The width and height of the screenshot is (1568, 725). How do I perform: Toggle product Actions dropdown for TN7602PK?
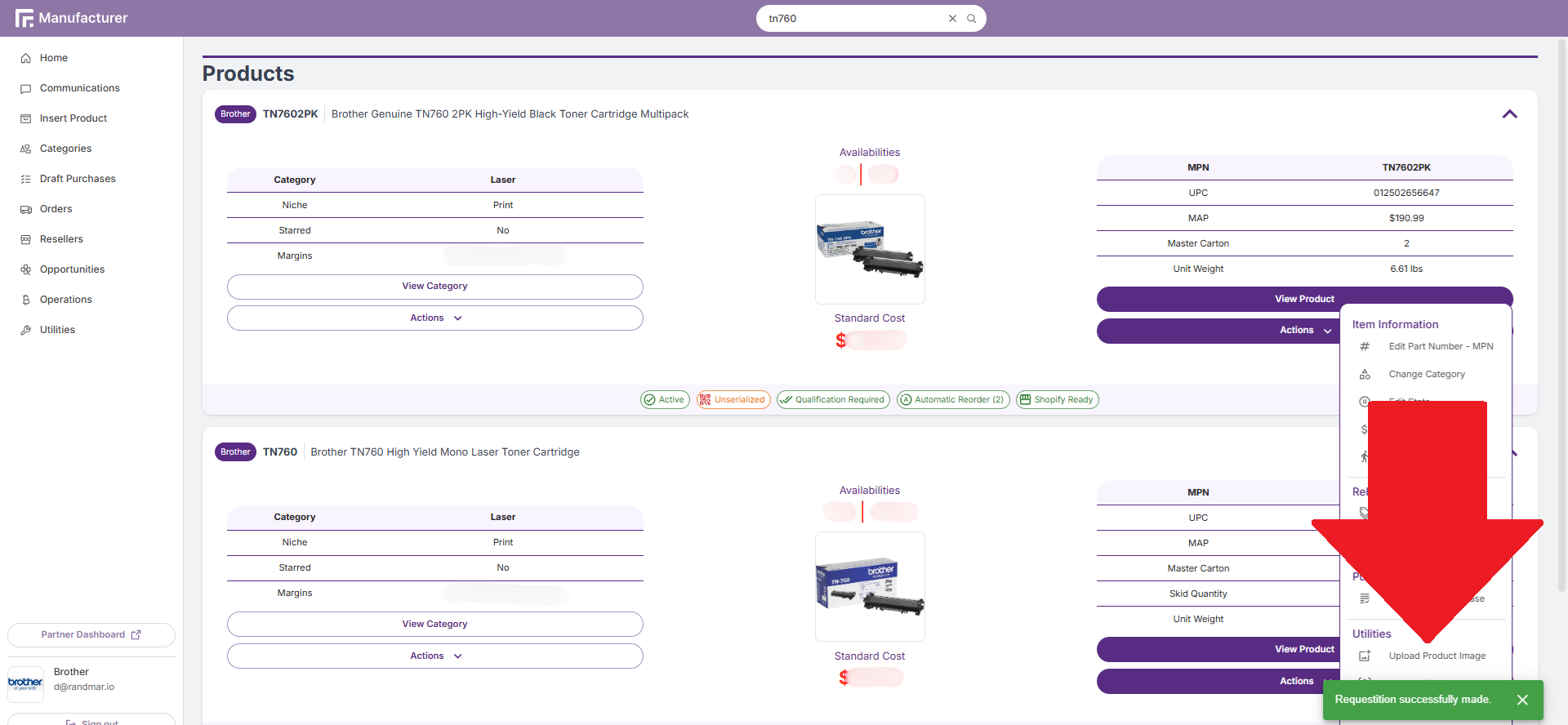[1304, 330]
